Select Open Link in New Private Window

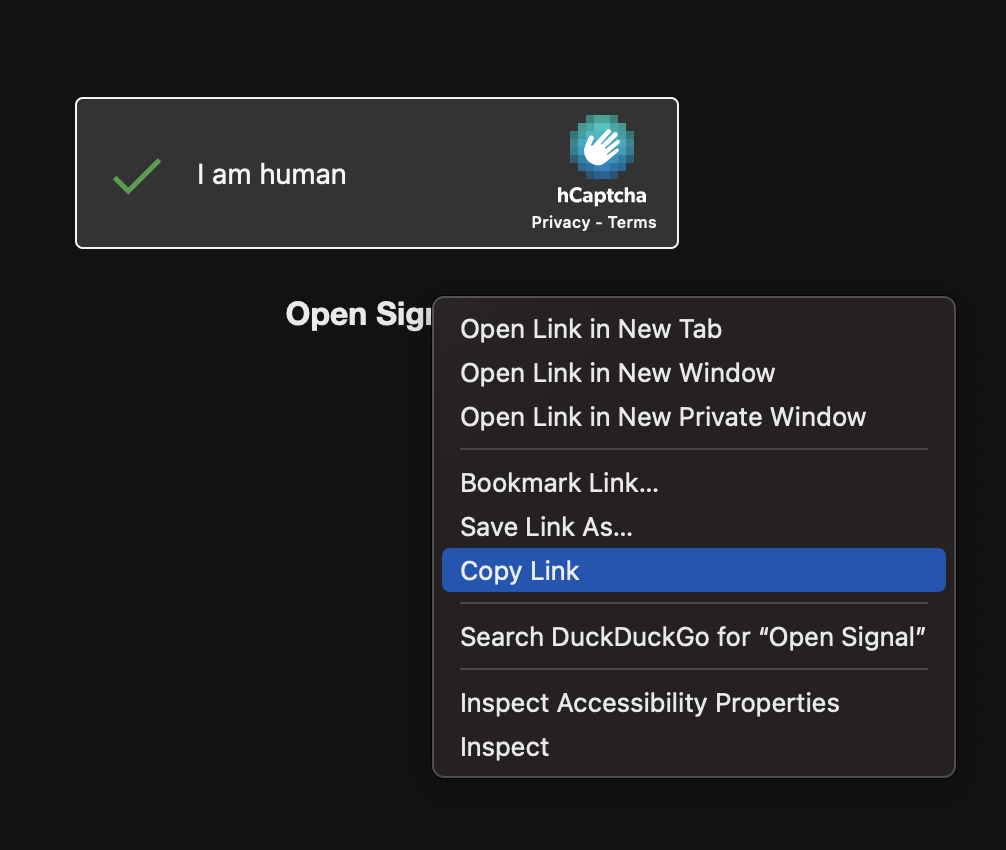click(663, 417)
